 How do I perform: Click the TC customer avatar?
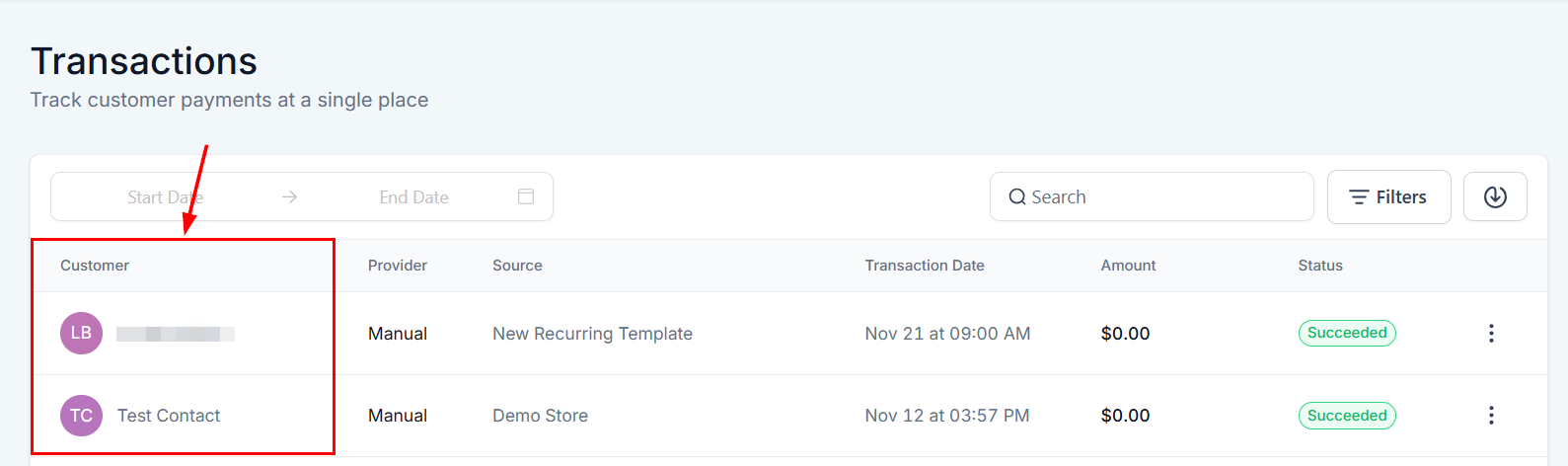click(81, 416)
